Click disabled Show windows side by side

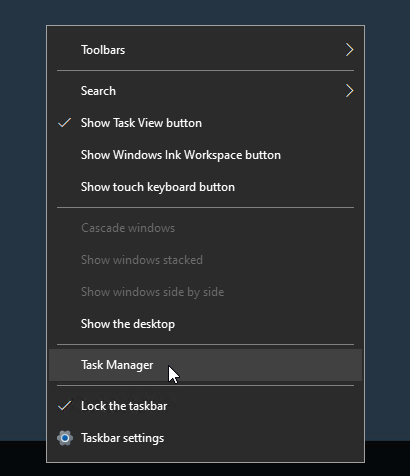tap(205, 292)
